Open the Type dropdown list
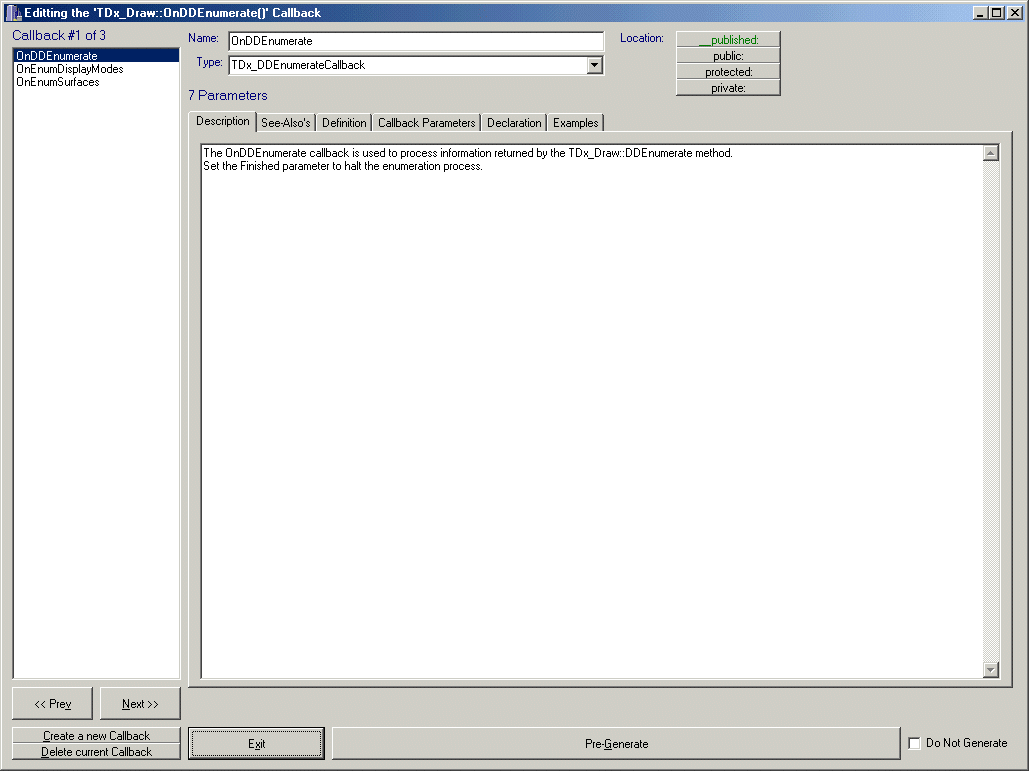1029x771 pixels. pyautogui.click(x=595, y=65)
